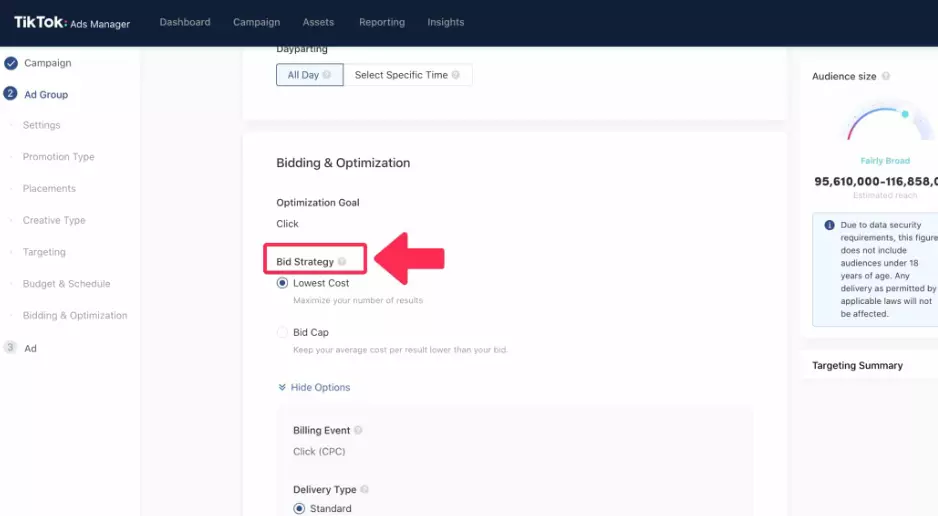Open help icon for Select Specific Time
Screen dimensions: 938x516
pyautogui.click(x=456, y=75)
